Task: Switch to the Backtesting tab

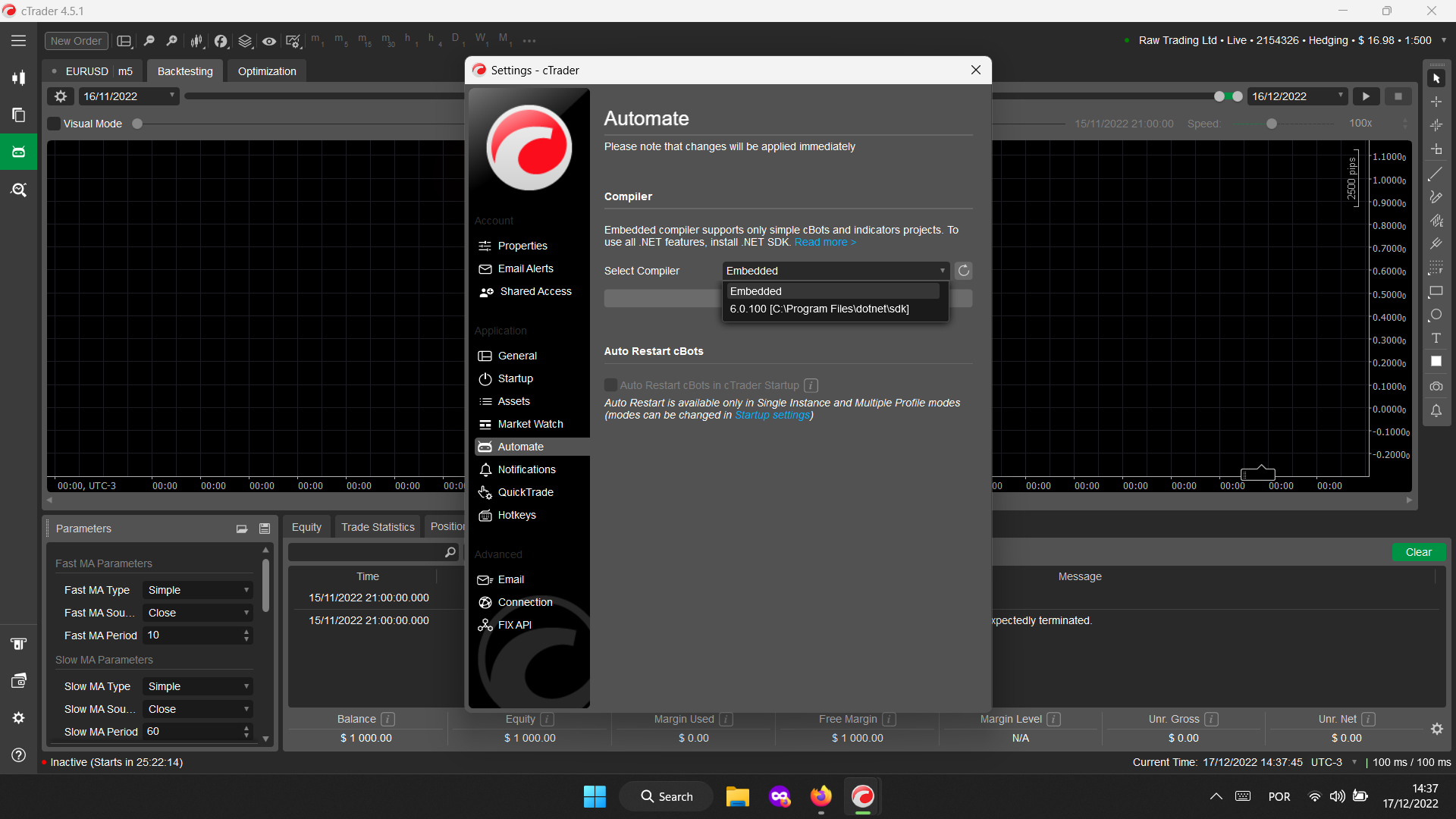Action: coord(185,71)
